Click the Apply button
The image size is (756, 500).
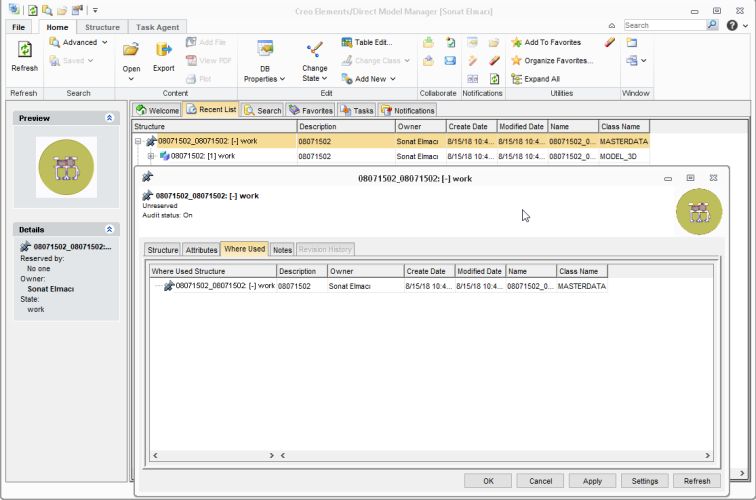[x=592, y=481]
